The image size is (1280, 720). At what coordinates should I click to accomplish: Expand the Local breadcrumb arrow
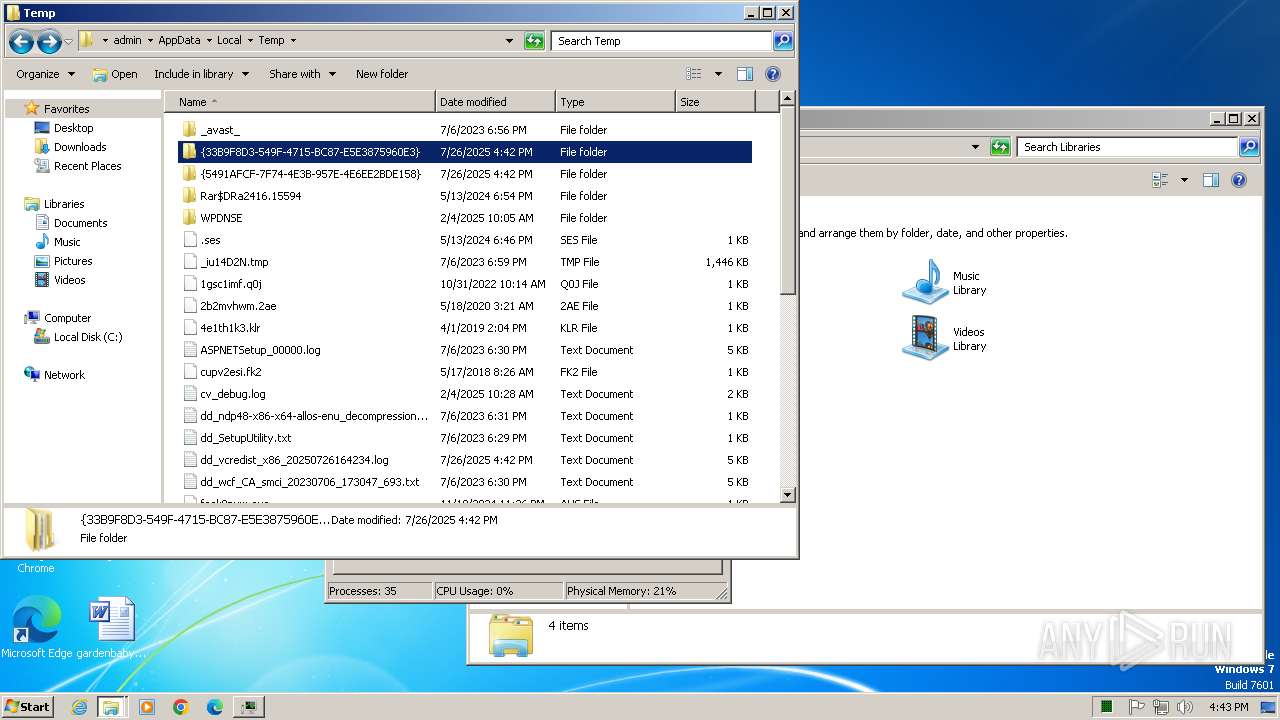coord(250,41)
